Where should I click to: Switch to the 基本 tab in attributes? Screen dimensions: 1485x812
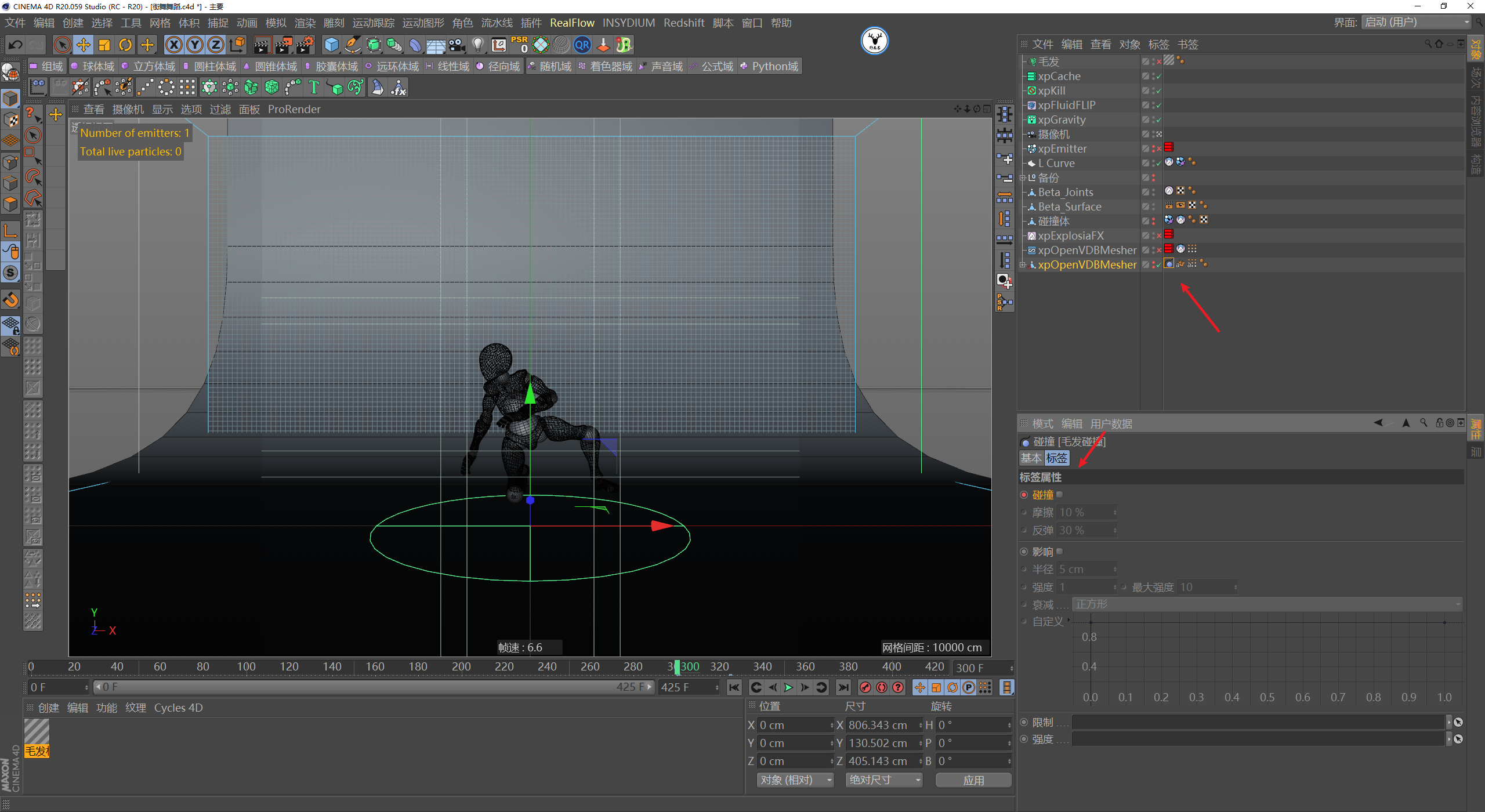tap(1031, 458)
